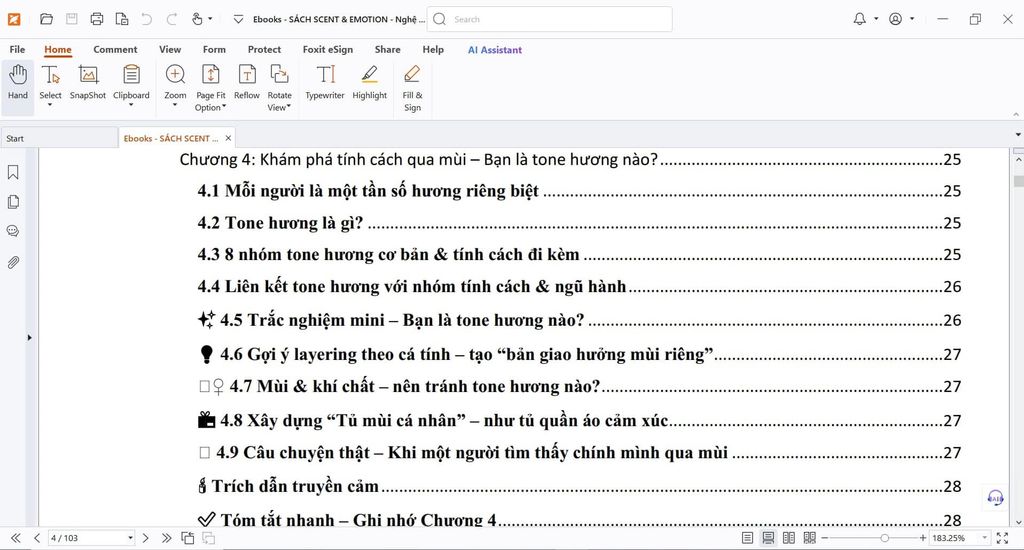Open Fill & Sign tool

coord(412,88)
